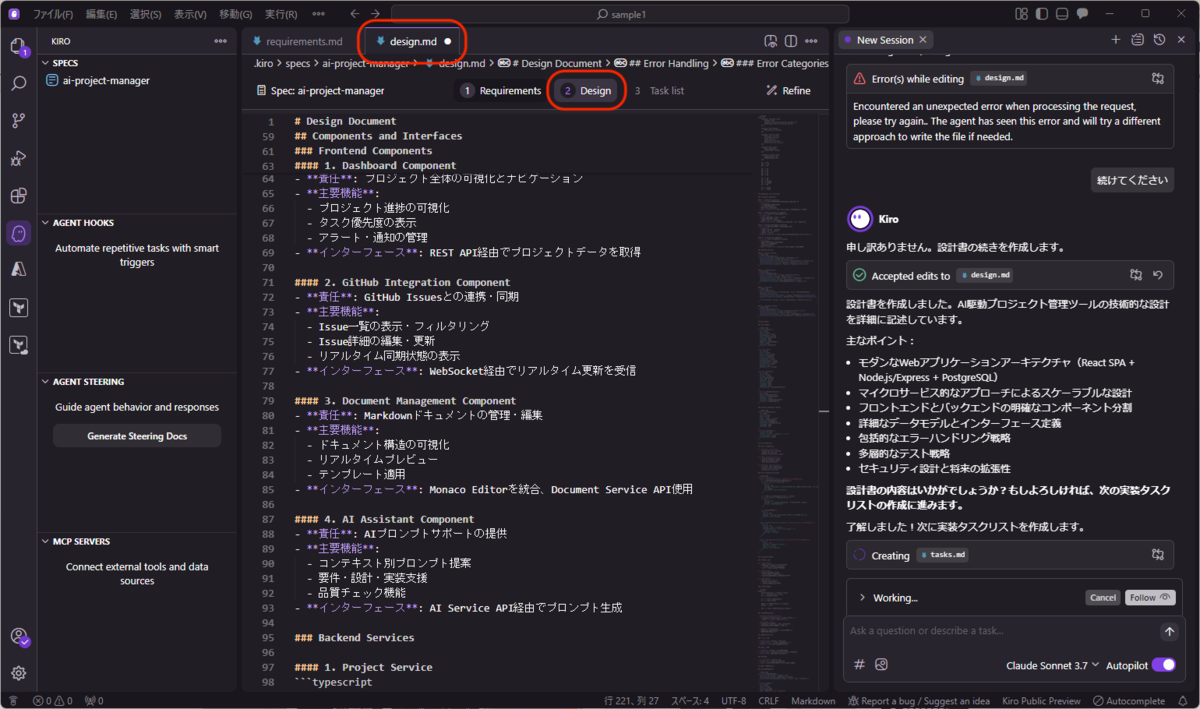The height and width of the screenshot is (709, 1200).
Task: Close the Kiro chat panel
Action: tap(1180, 40)
